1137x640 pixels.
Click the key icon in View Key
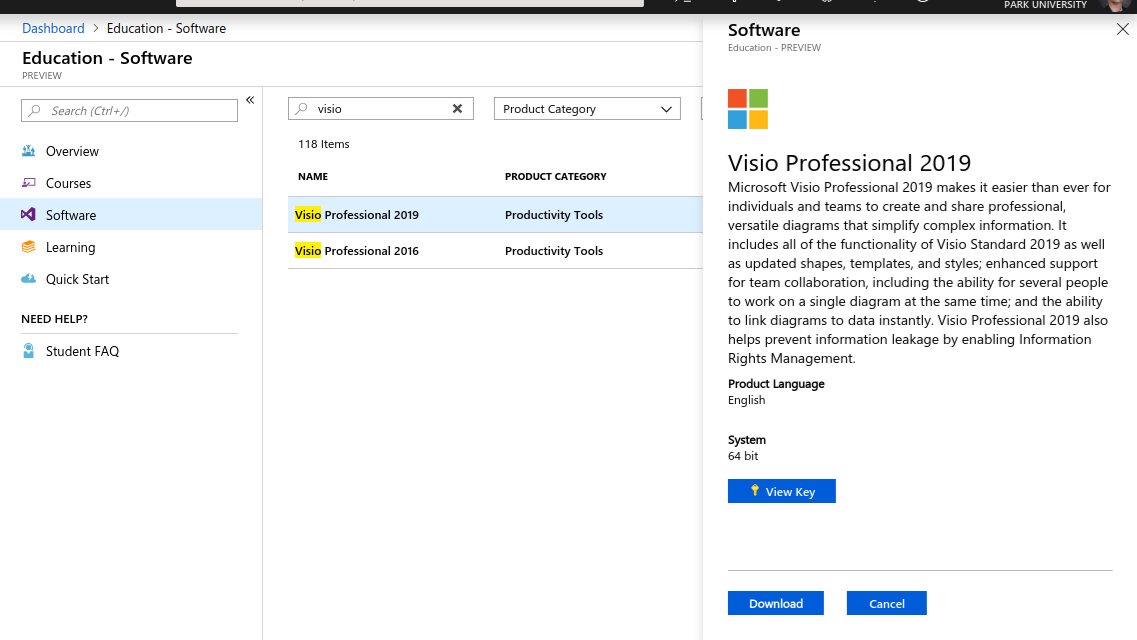click(754, 491)
